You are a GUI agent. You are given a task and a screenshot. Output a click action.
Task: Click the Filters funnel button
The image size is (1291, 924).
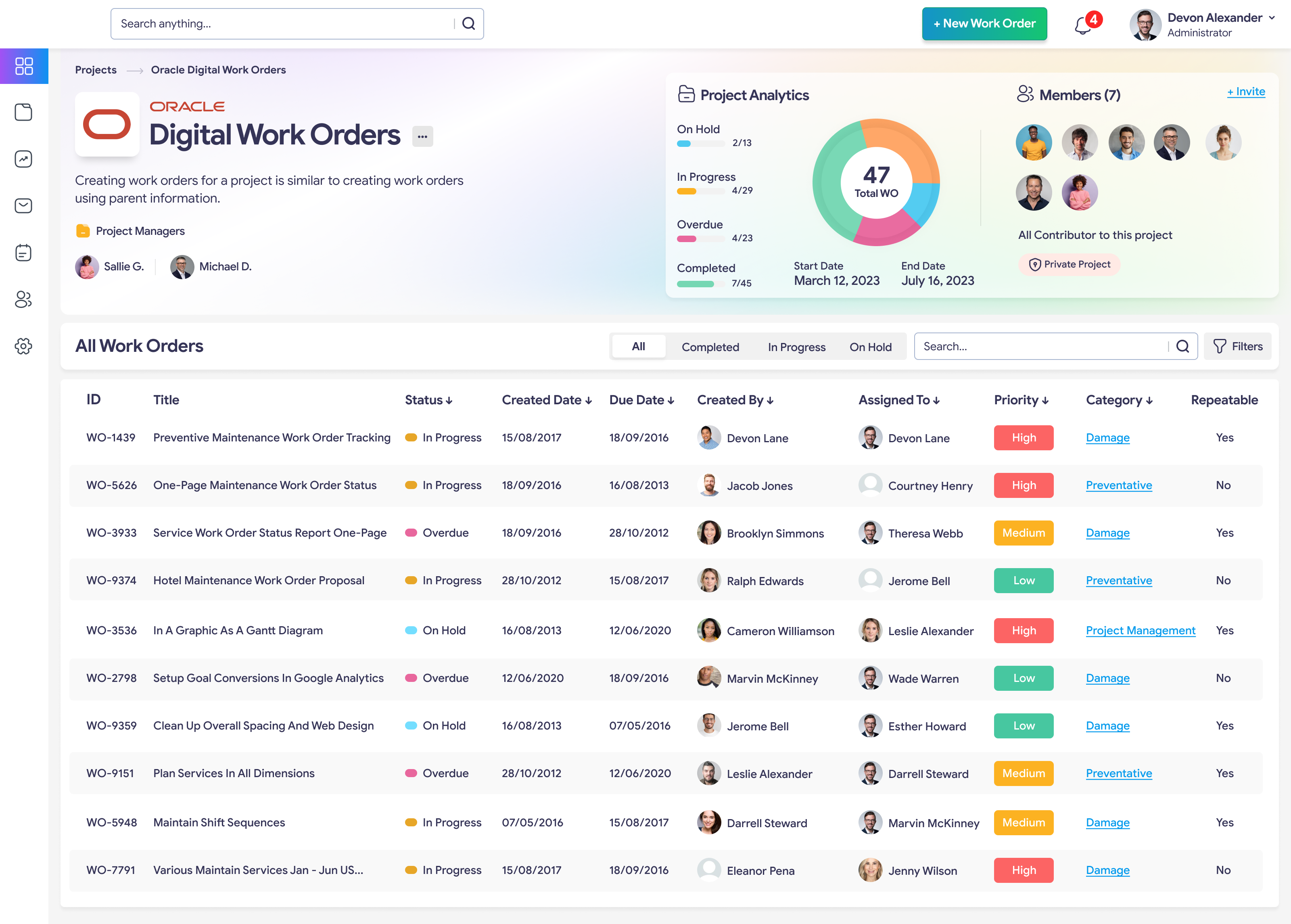[x=1237, y=347]
